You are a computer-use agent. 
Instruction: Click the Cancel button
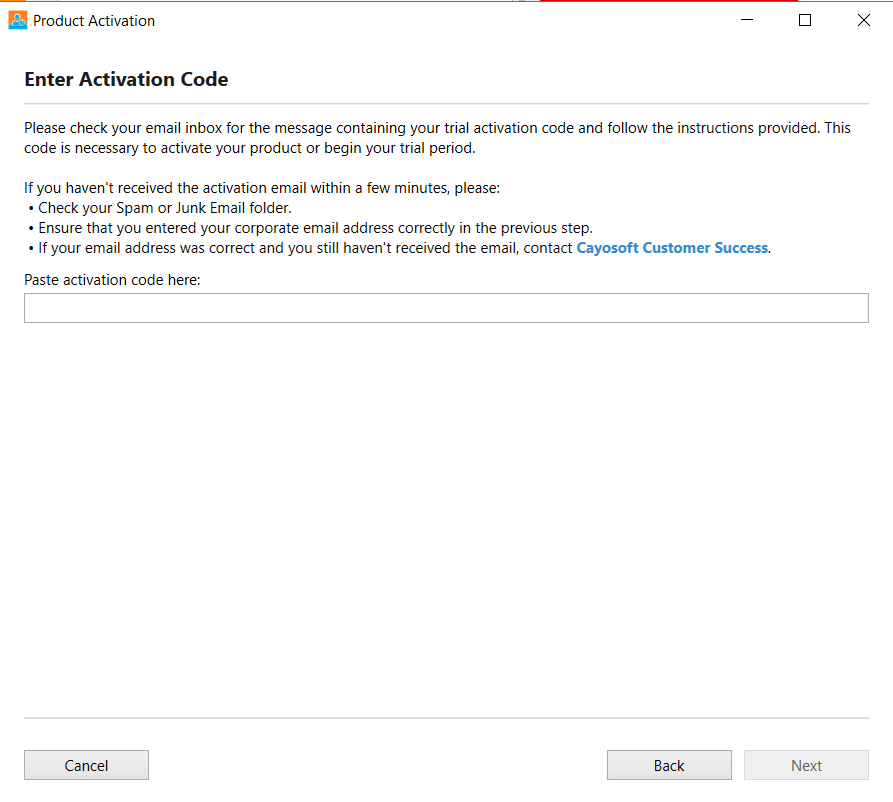[x=86, y=765]
